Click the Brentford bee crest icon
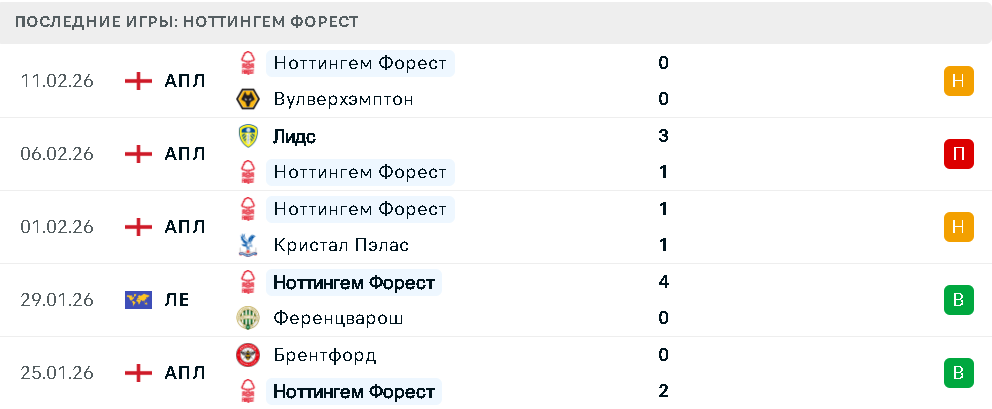This screenshot has width=992, height=409. [x=247, y=355]
